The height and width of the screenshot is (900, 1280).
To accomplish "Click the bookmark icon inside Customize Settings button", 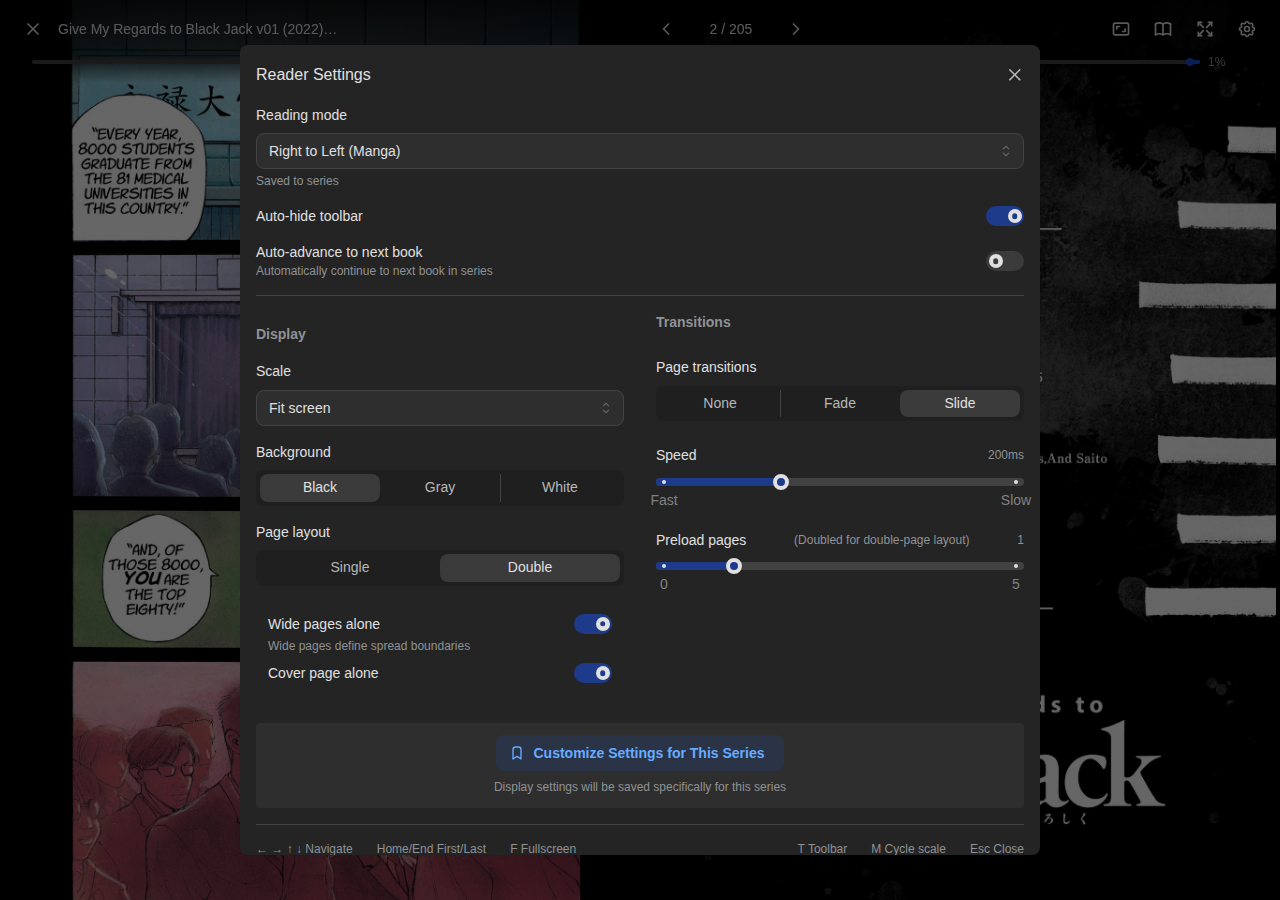I will tap(516, 753).
